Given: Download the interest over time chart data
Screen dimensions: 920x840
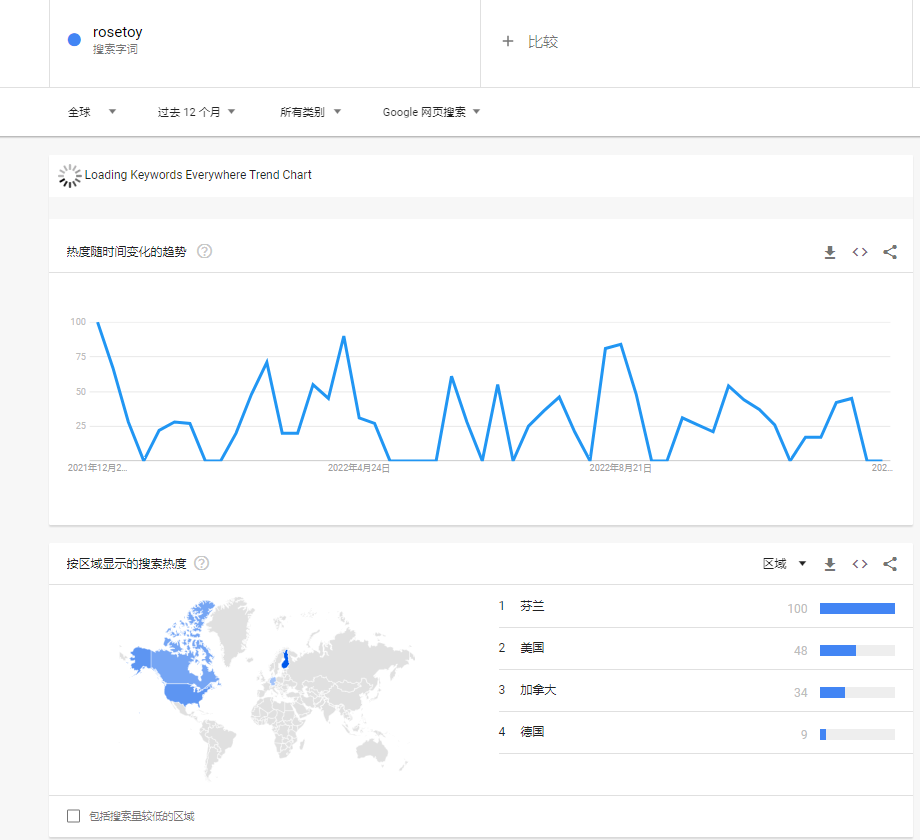Looking at the screenshot, I should pyautogui.click(x=830, y=252).
